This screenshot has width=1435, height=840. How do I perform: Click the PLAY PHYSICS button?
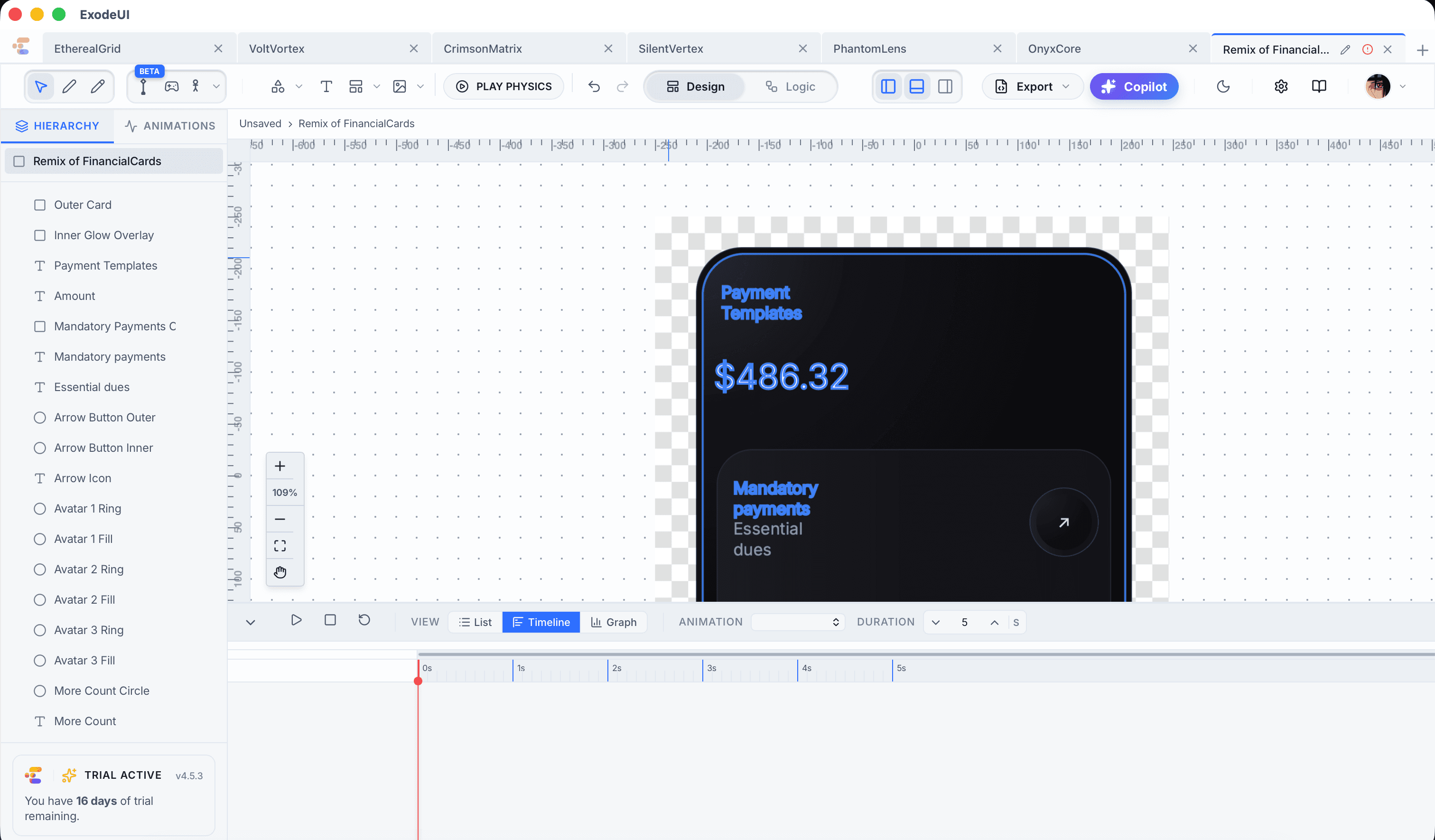pyautogui.click(x=503, y=86)
